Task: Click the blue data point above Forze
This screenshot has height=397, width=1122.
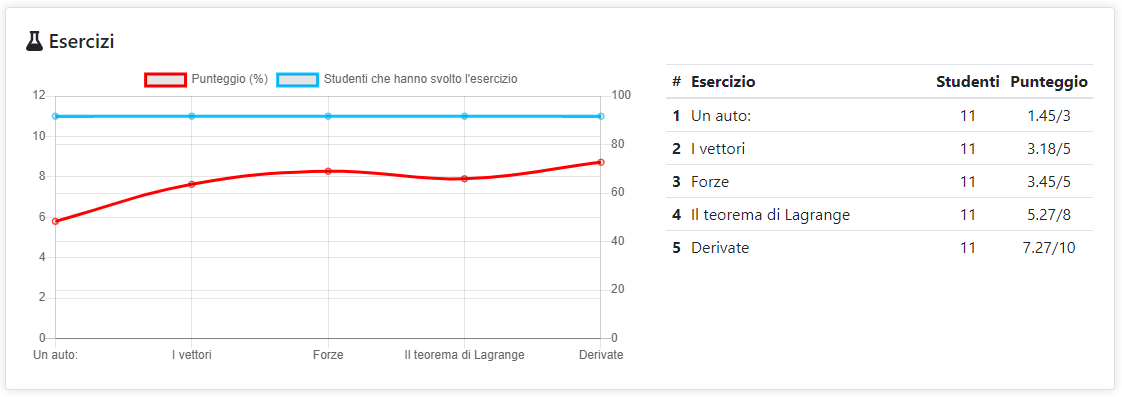Action: (x=328, y=116)
